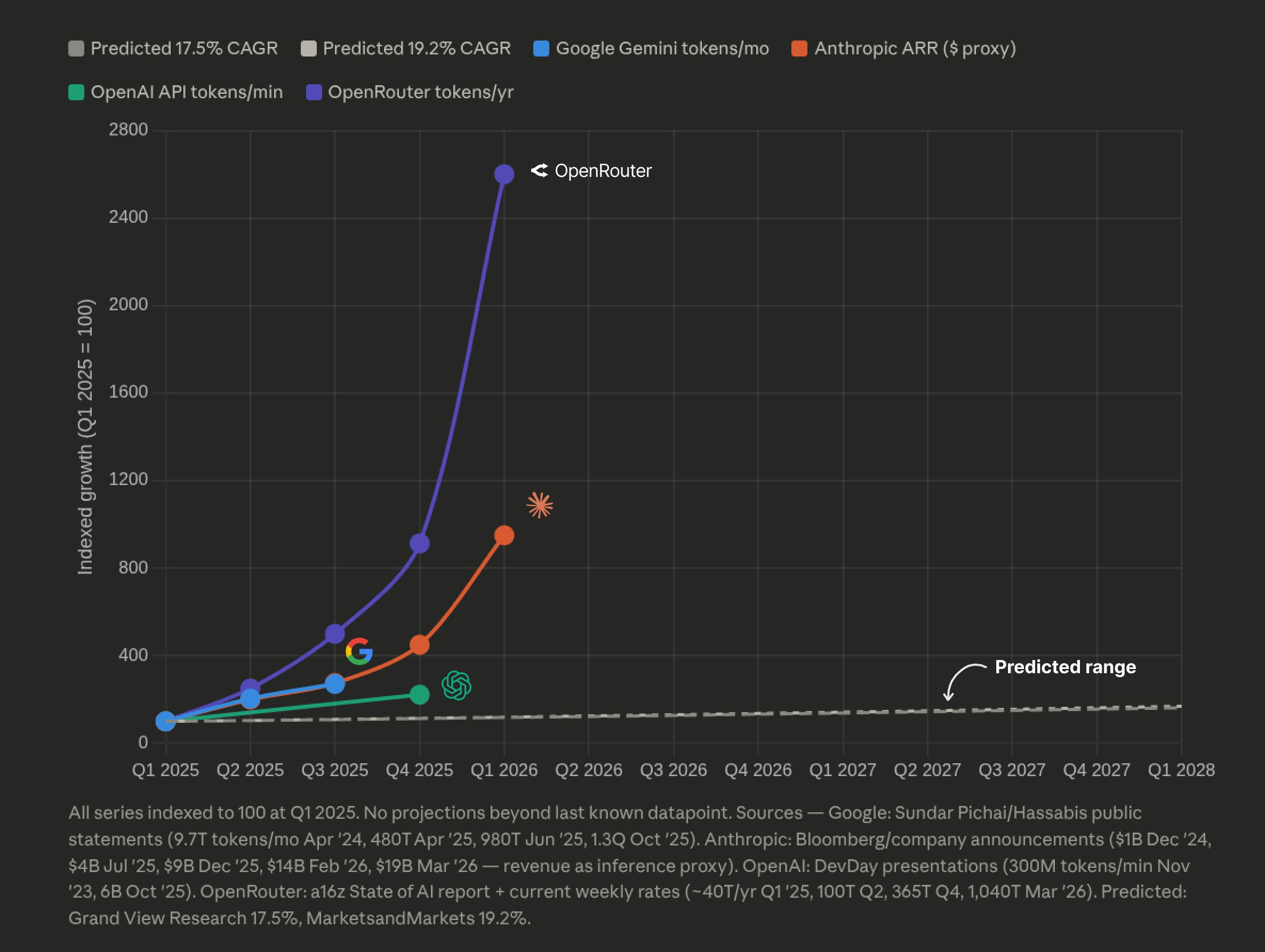
Task: Click the 2800 y-axis tick label
Action: click(128, 130)
